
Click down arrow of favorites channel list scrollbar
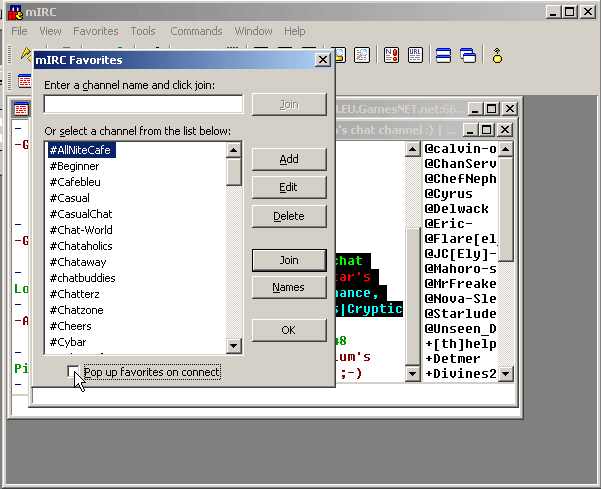pyautogui.click(x=233, y=346)
